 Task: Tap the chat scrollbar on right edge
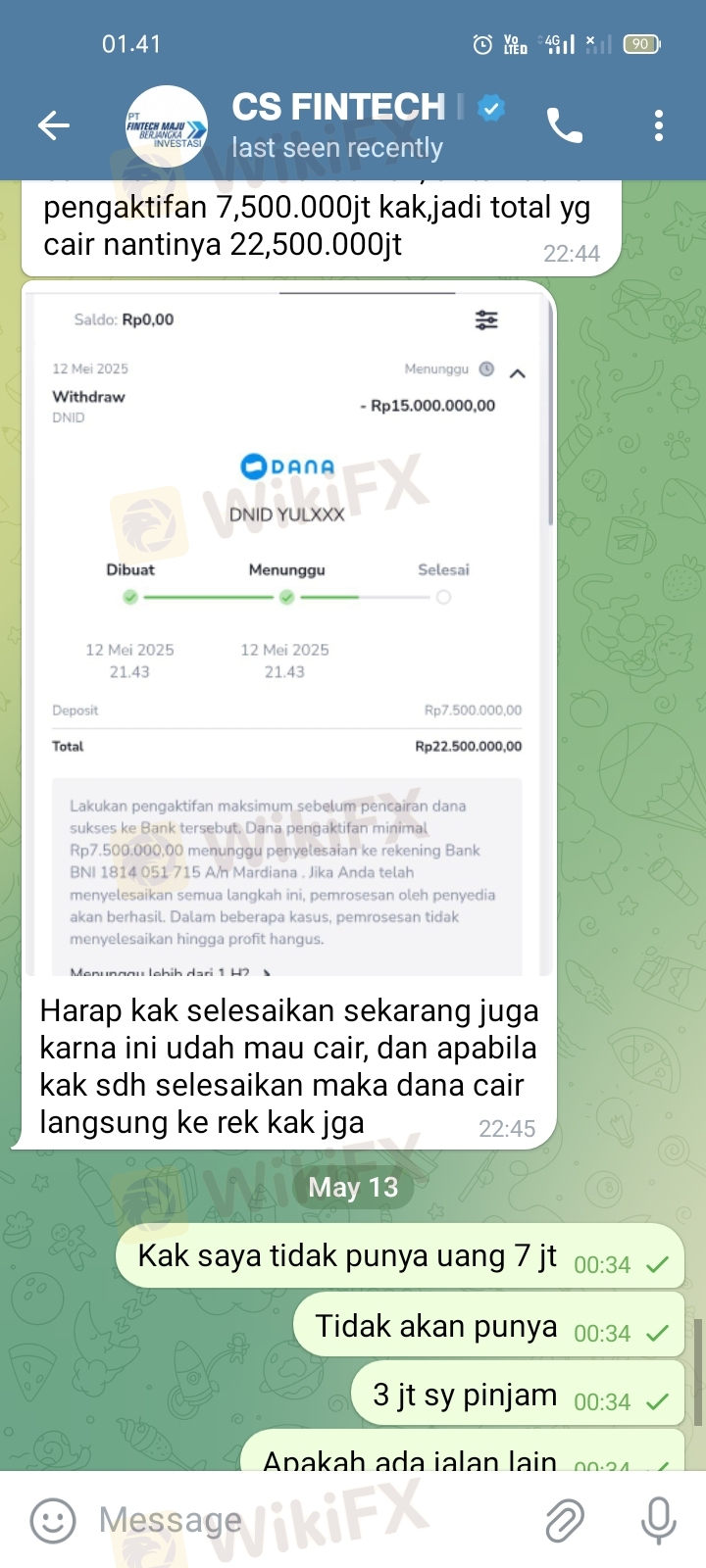[699, 1372]
